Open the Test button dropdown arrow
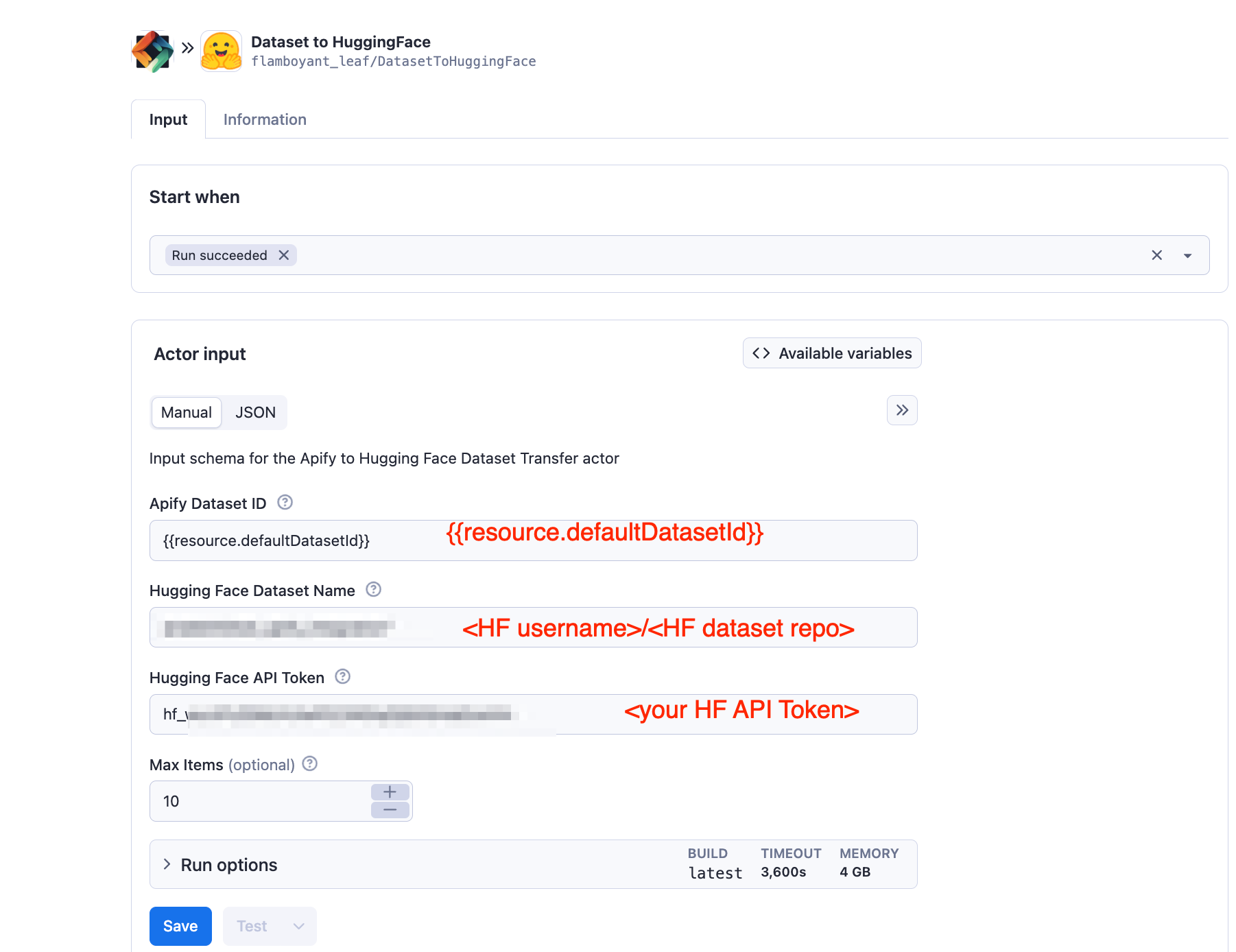Image resolution: width=1236 pixels, height=952 pixels. click(299, 926)
